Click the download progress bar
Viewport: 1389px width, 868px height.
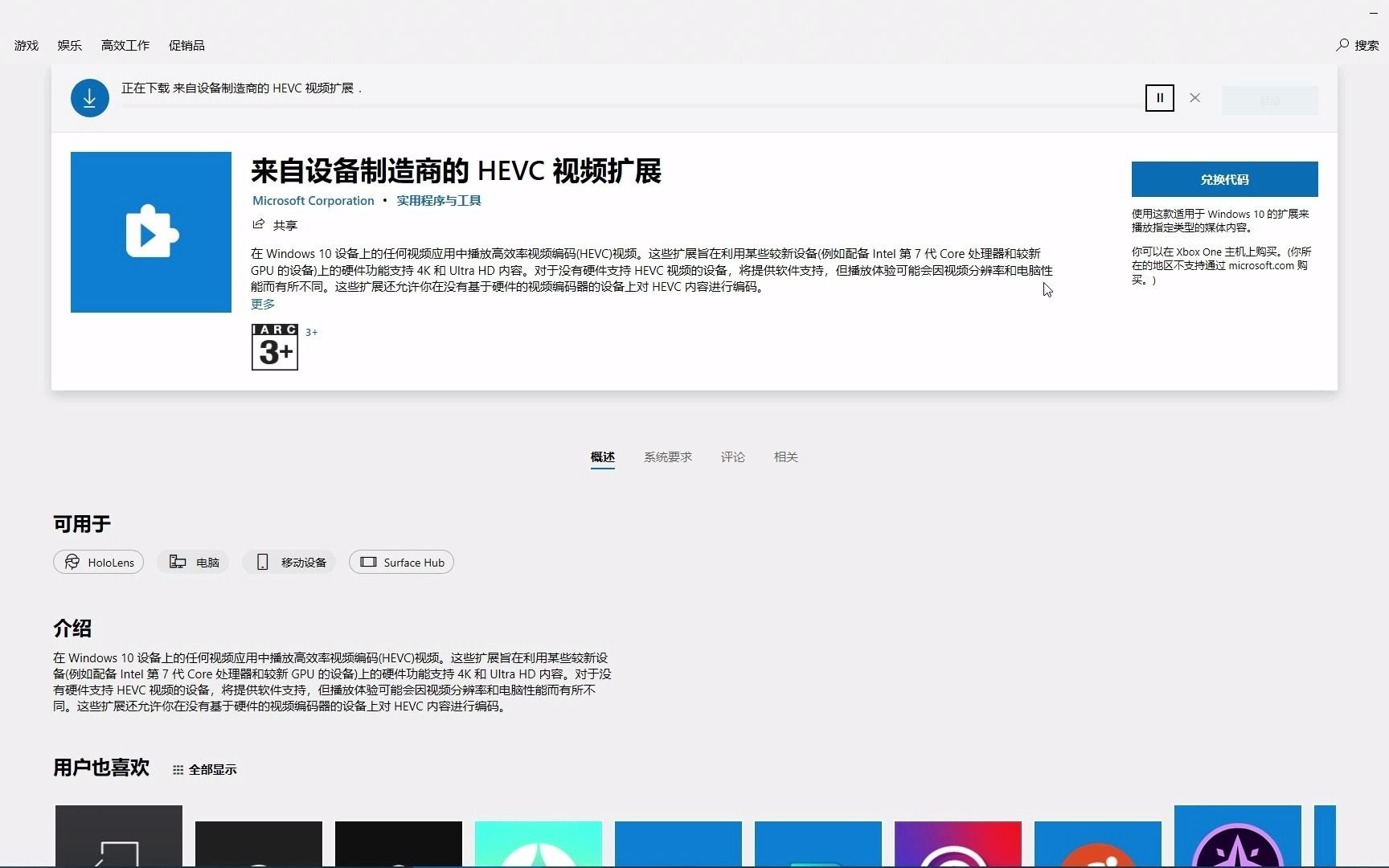(631, 105)
